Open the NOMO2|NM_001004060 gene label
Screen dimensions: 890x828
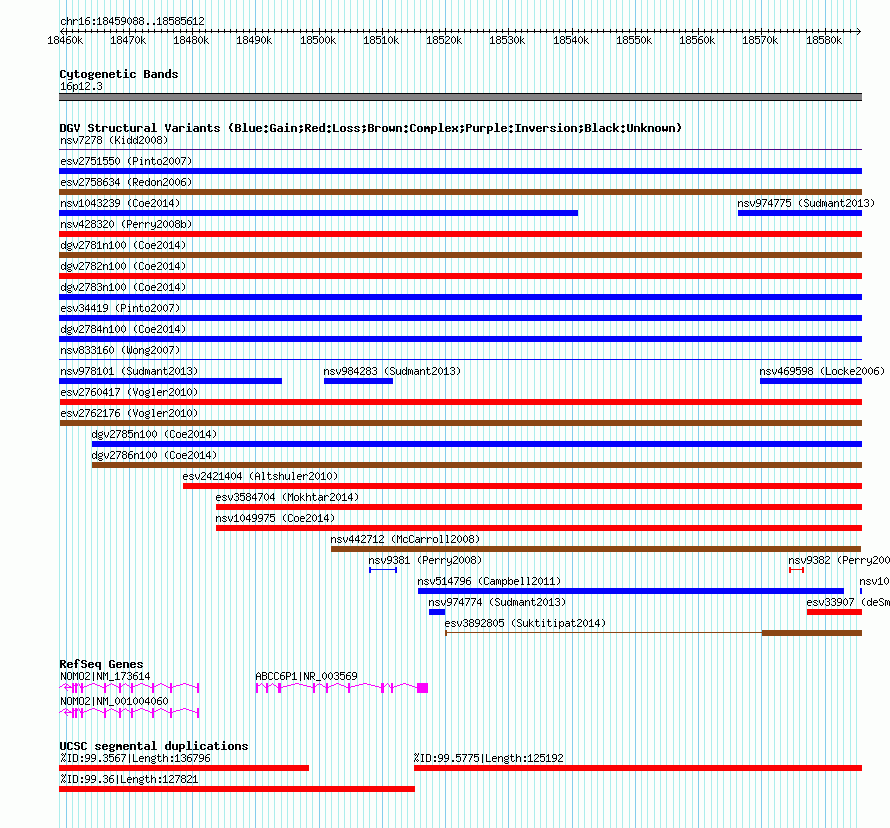[x=114, y=701]
